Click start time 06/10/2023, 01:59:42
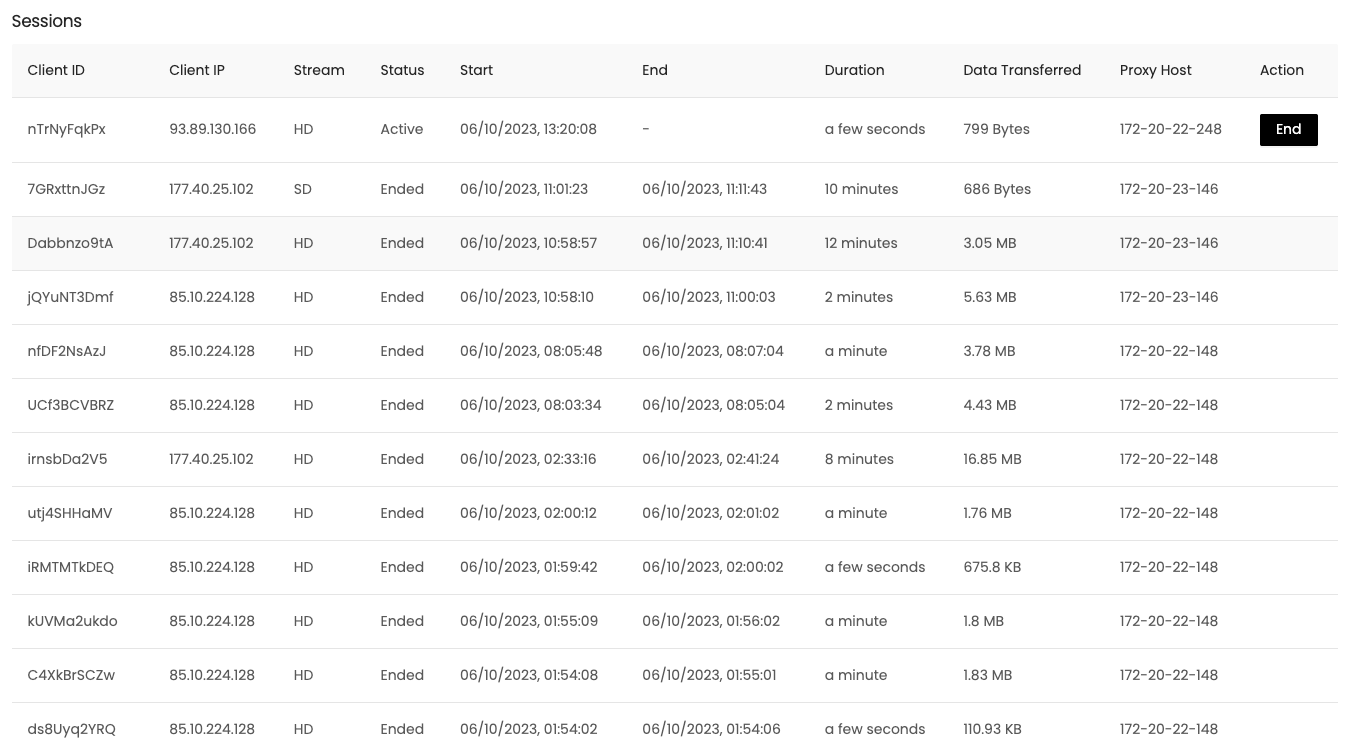The height and width of the screenshot is (755, 1351). 528,567
